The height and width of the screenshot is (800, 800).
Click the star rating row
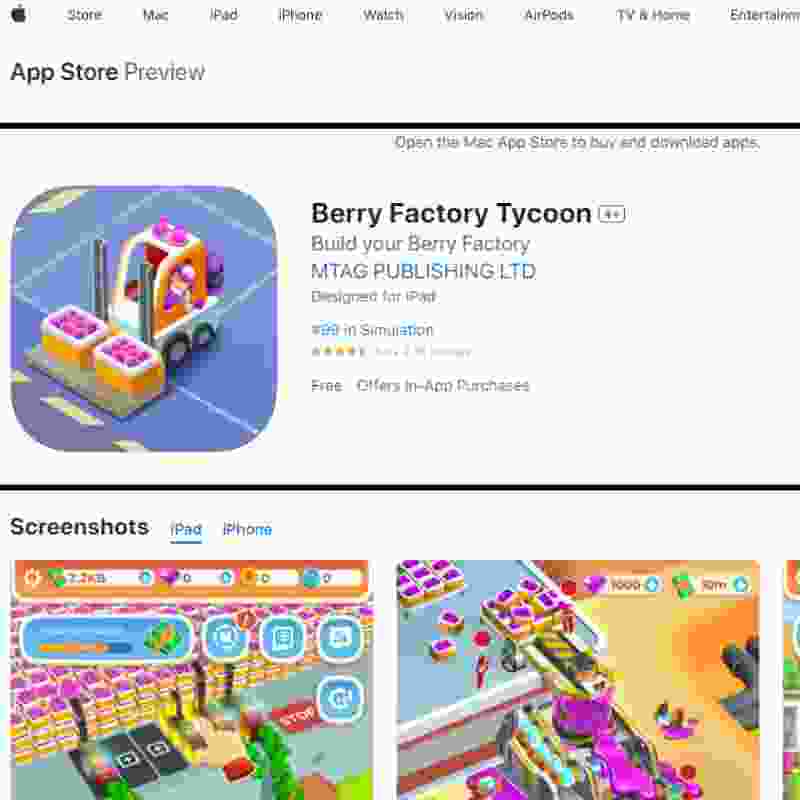[x=391, y=352]
